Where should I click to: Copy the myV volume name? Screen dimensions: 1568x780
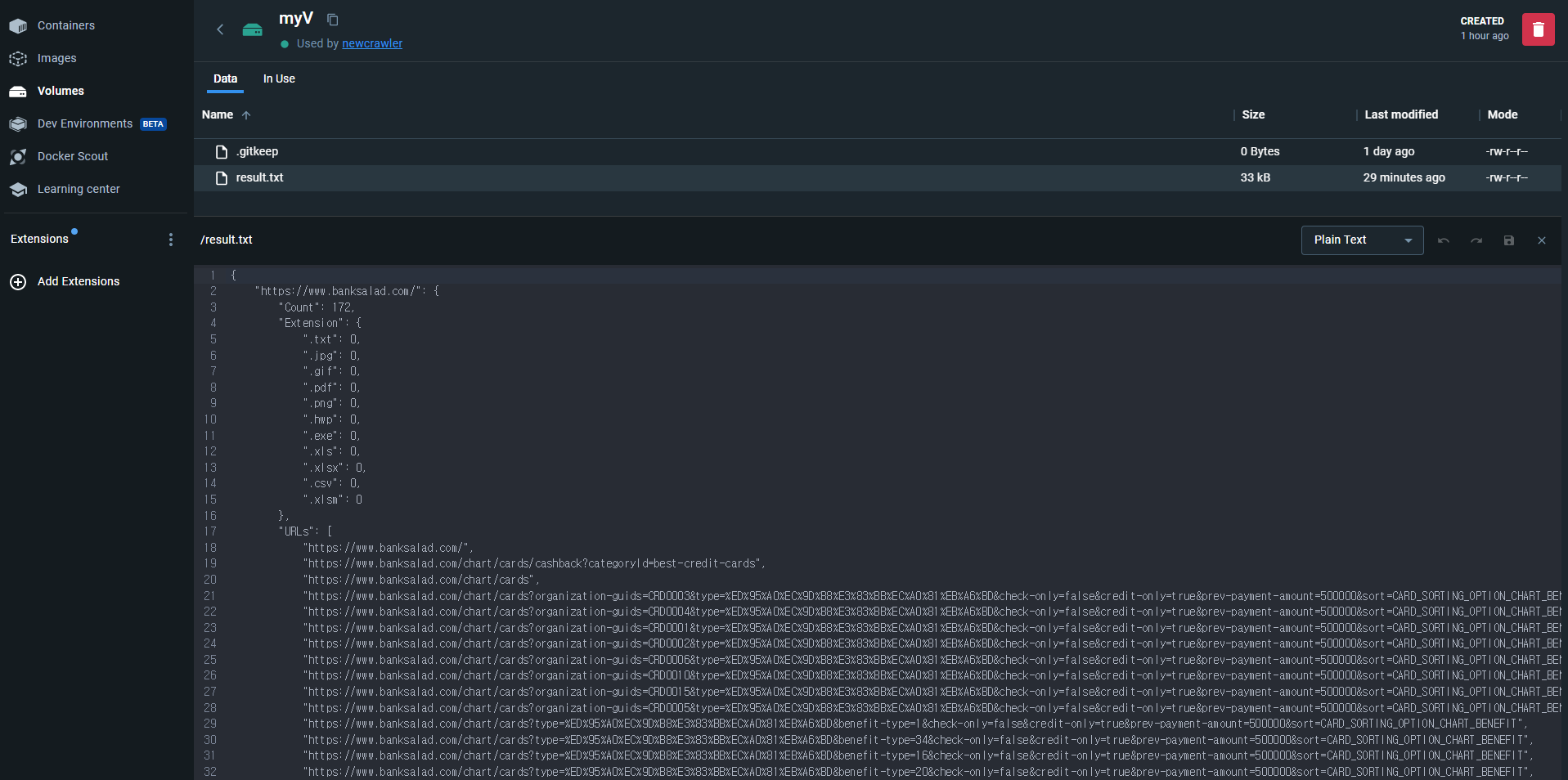pos(333,20)
